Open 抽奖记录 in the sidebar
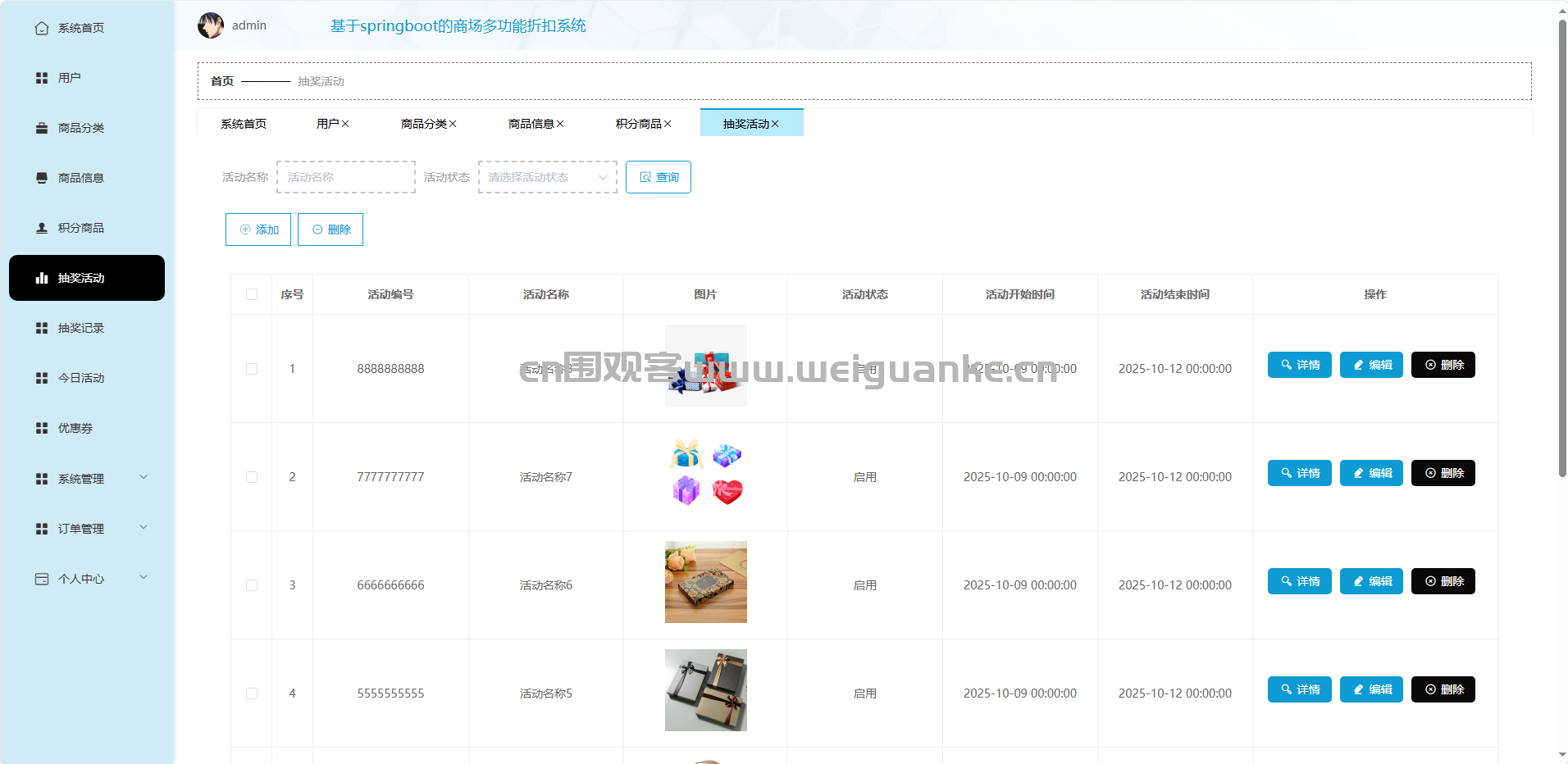The height and width of the screenshot is (764, 1568). coord(80,328)
